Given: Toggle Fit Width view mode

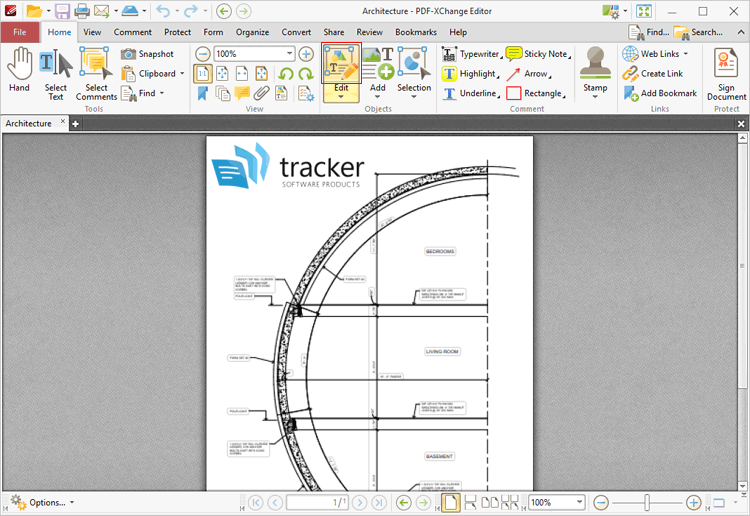Looking at the screenshot, I should tap(242, 74).
